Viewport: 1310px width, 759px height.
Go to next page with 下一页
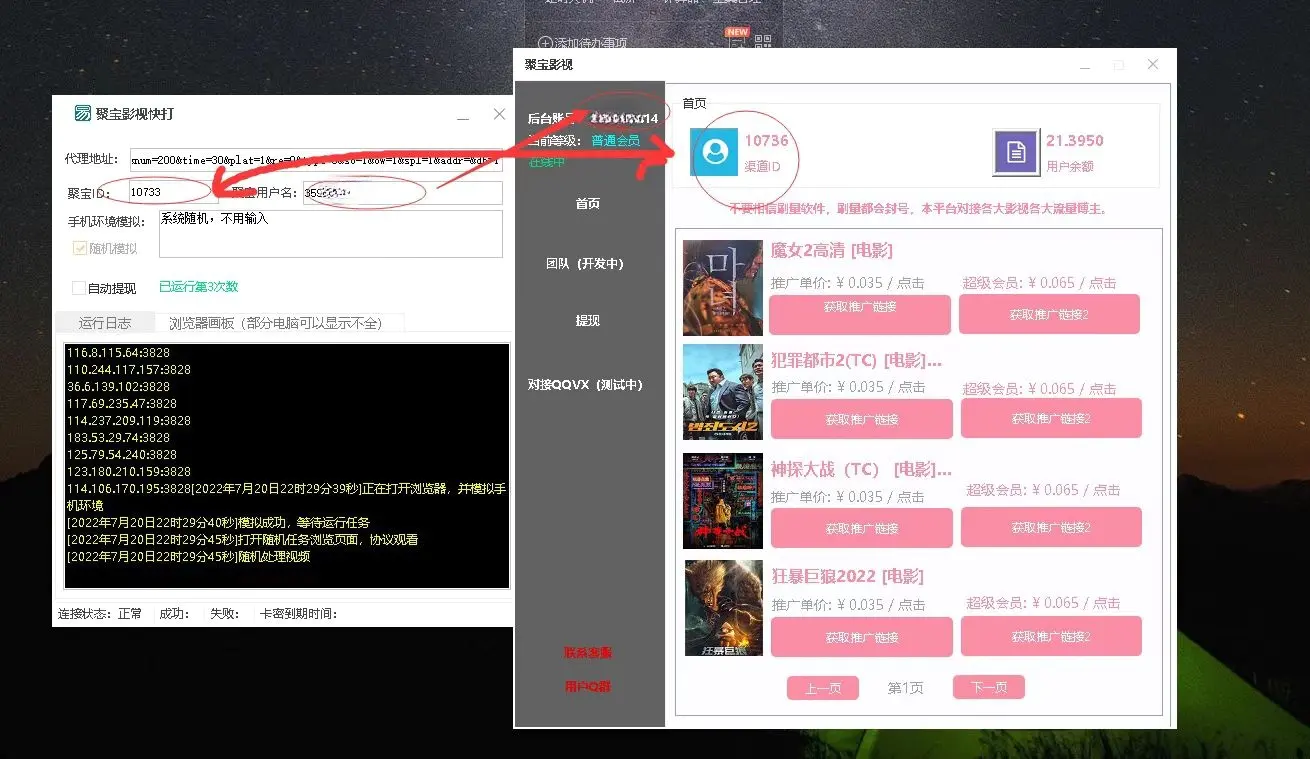[988, 688]
